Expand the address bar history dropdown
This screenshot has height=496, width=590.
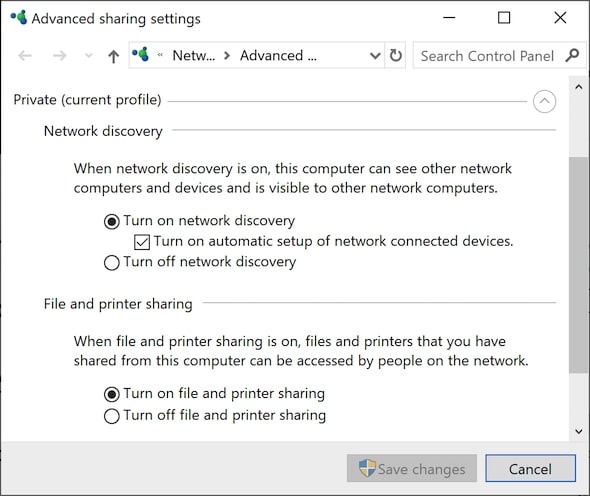point(375,56)
